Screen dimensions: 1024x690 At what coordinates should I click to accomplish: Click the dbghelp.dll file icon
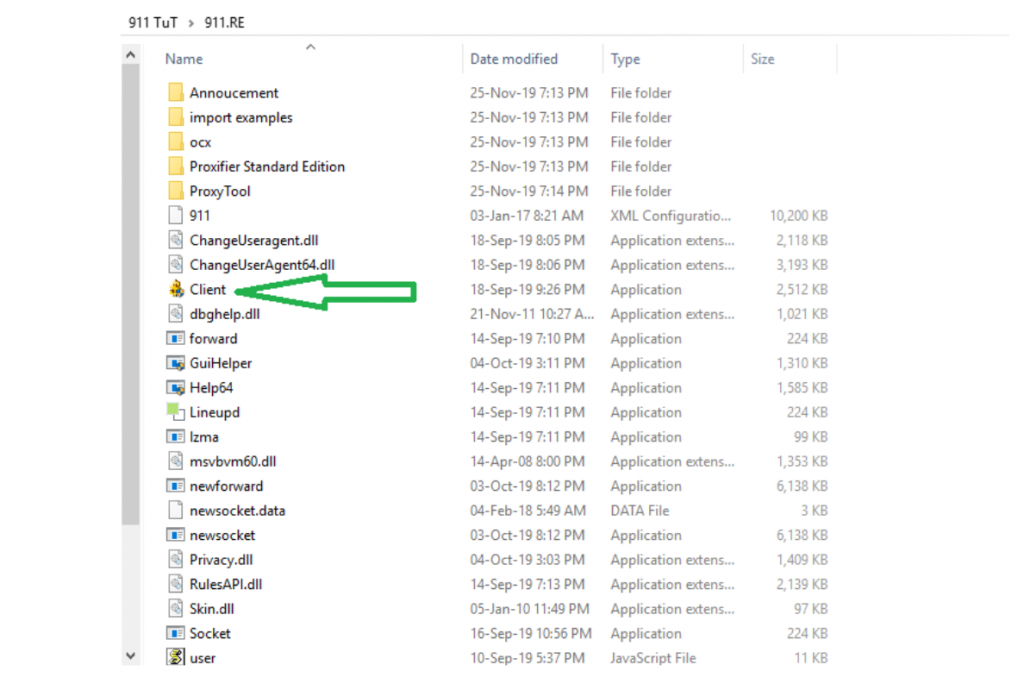[x=176, y=313]
